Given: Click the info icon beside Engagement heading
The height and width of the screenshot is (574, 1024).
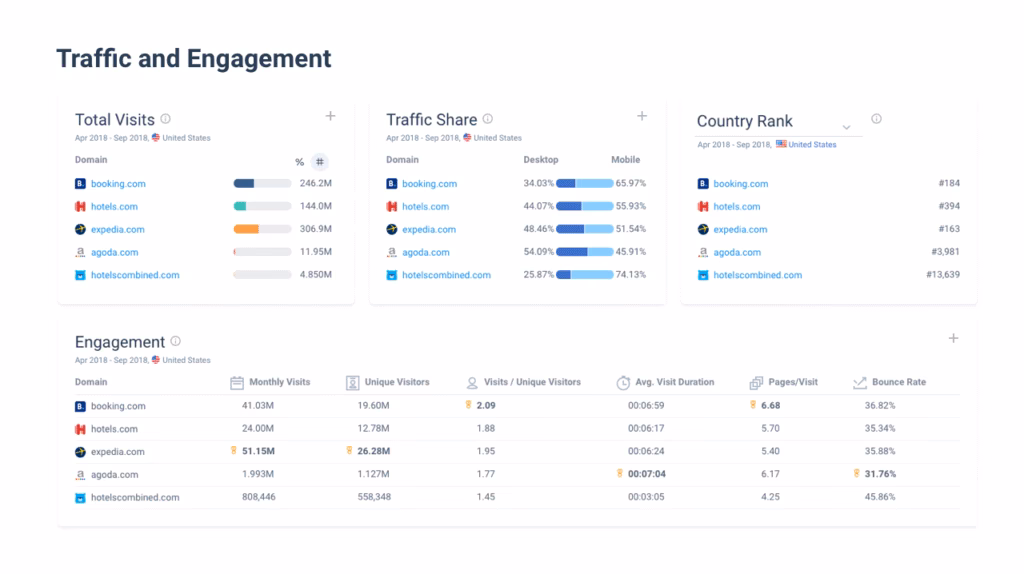Looking at the screenshot, I should (x=176, y=341).
